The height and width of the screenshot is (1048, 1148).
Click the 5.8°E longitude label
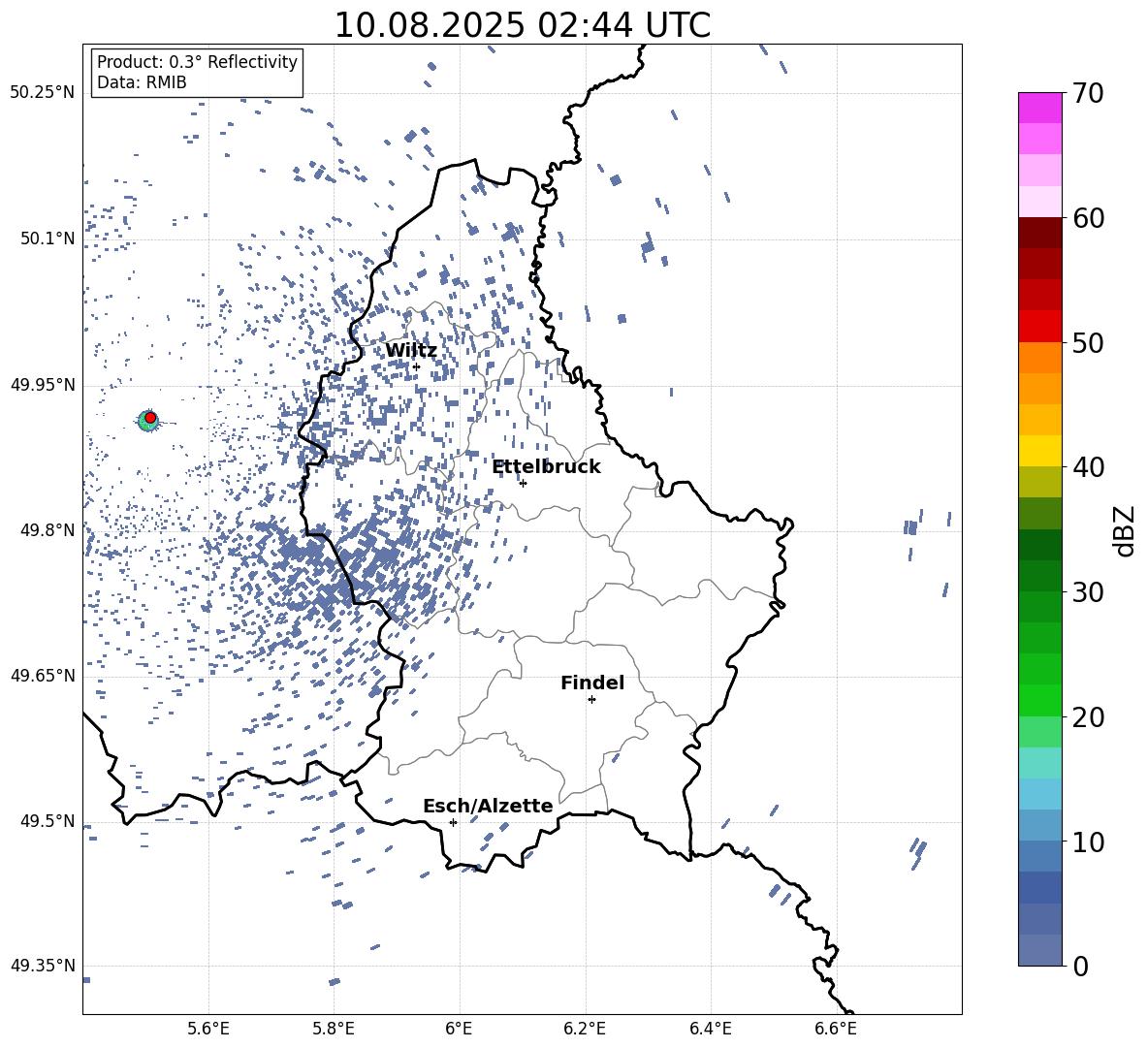tap(334, 1029)
